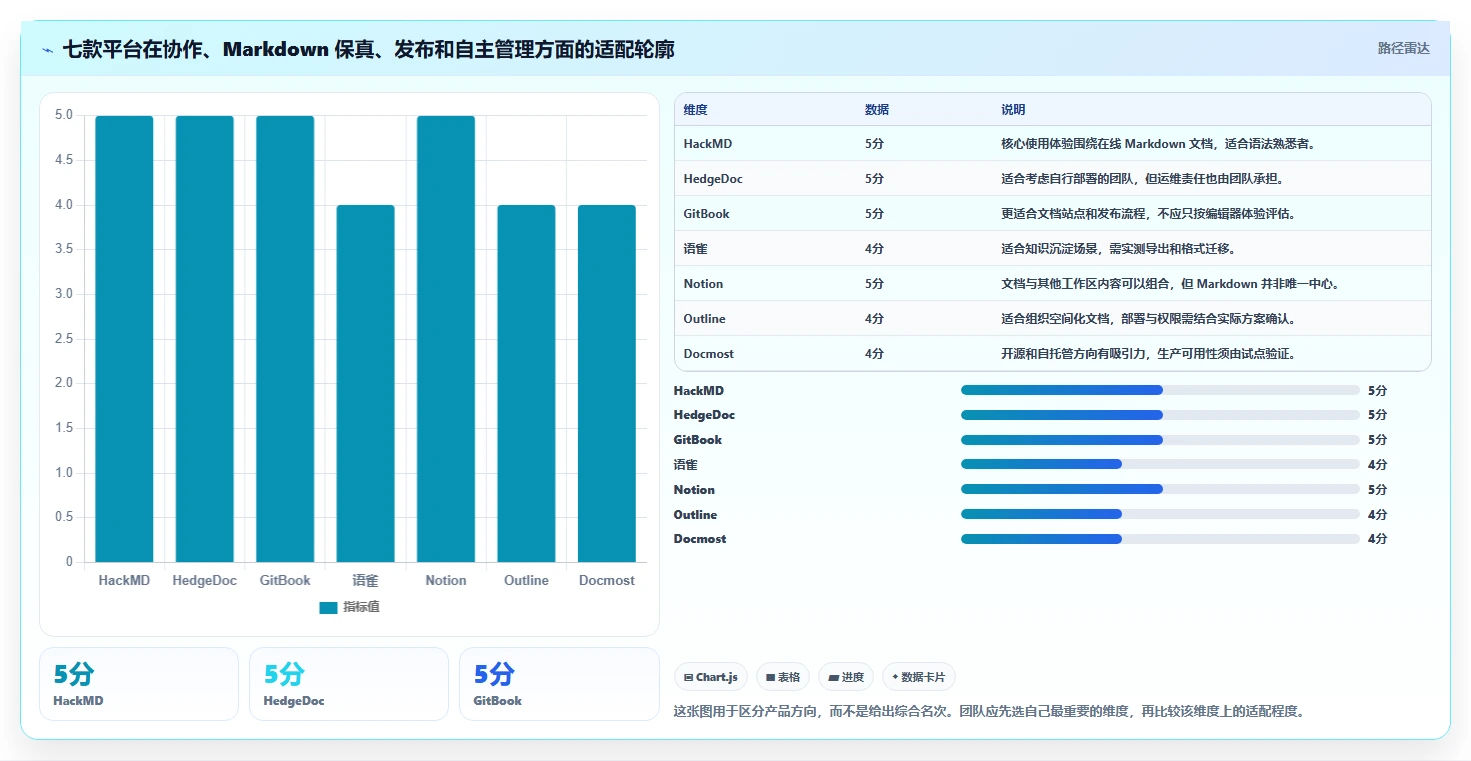Click the GitBook bar in the chart
The height and width of the screenshot is (761, 1471).
tap(285, 339)
